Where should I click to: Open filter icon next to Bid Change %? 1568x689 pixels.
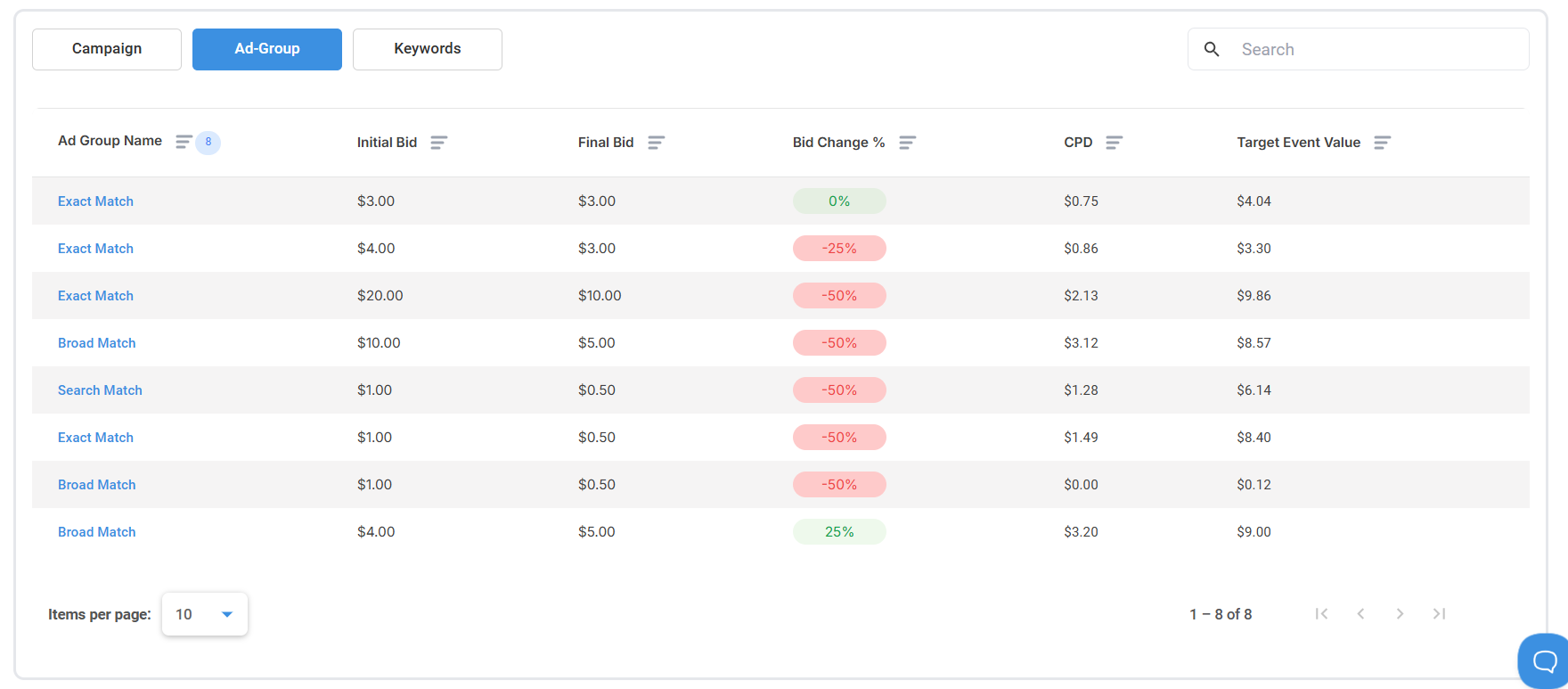[x=907, y=143]
